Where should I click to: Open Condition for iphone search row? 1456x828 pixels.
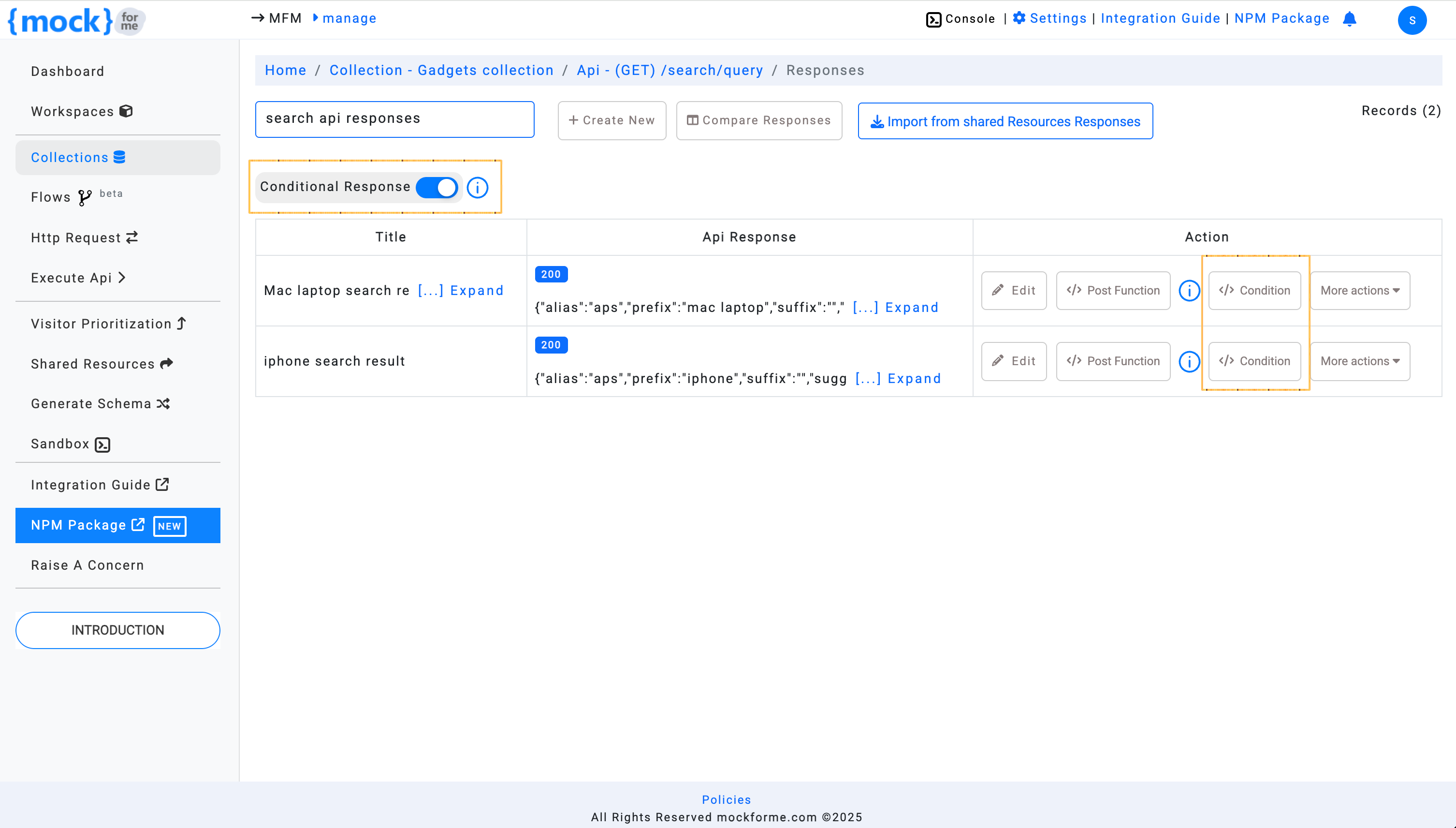click(x=1254, y=361)
